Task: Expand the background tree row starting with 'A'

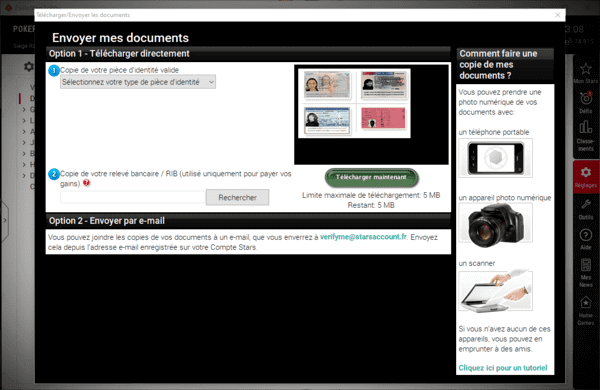Action: (x=24, y=132)
